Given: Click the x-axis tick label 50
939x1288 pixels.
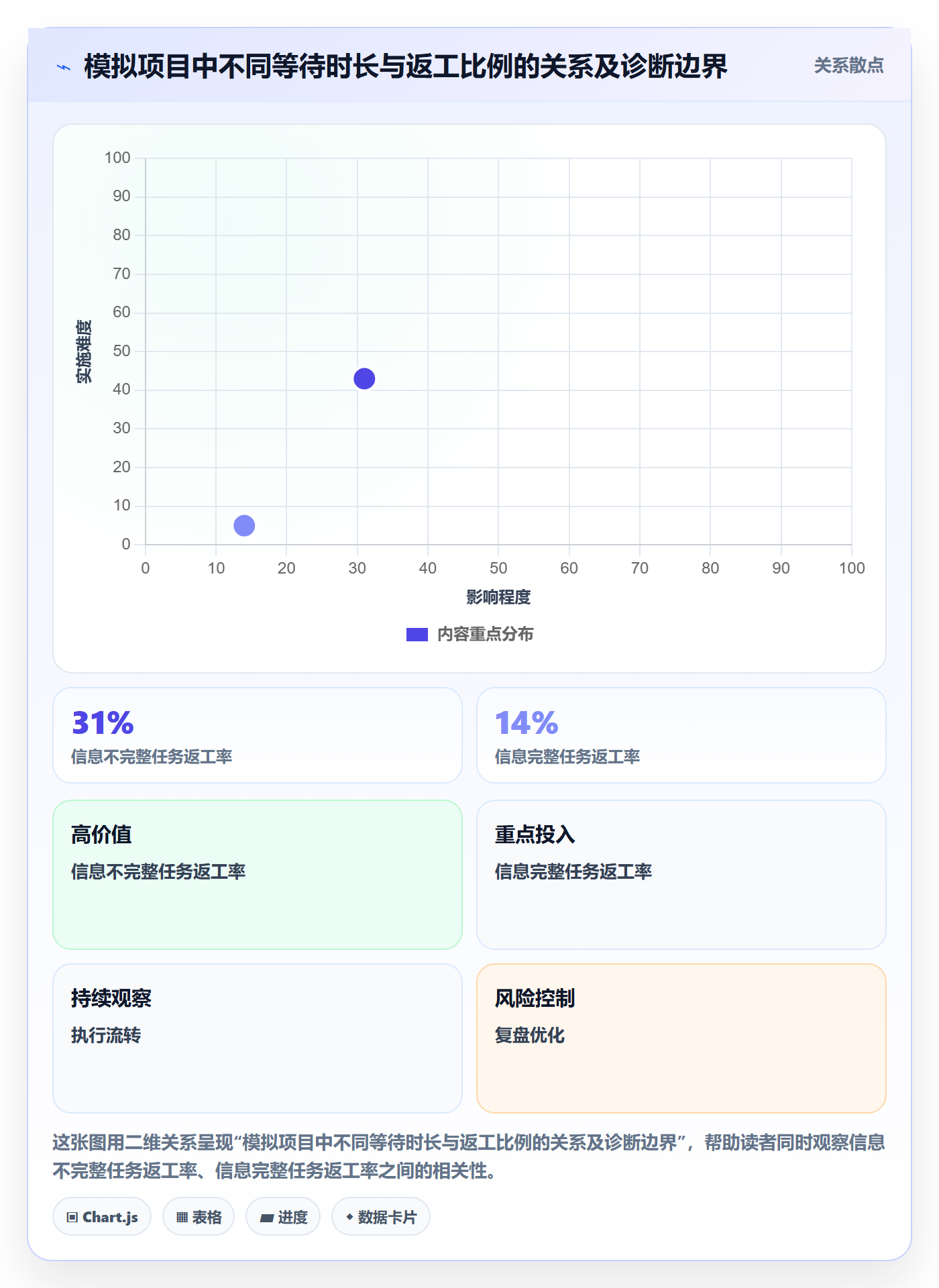Looking at the screenshot, I should (x=498, y=568).
